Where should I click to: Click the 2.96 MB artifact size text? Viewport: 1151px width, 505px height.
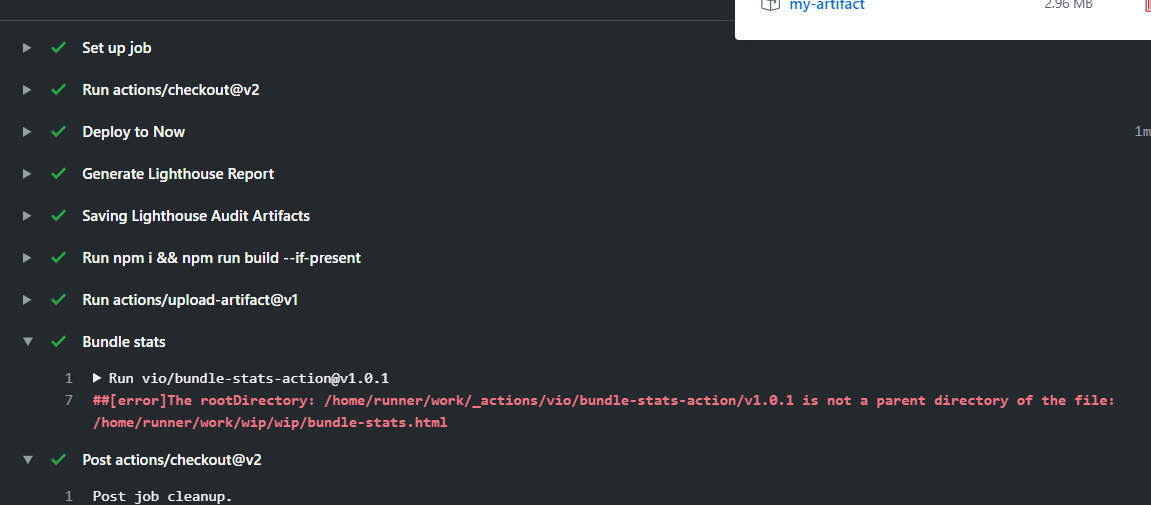pos(1068,4)
